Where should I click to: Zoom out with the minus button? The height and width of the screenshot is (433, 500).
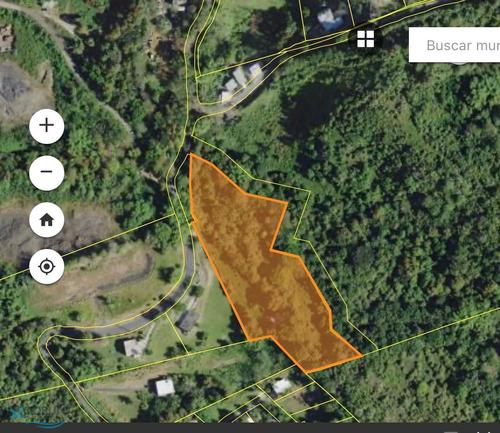[47, 173]
